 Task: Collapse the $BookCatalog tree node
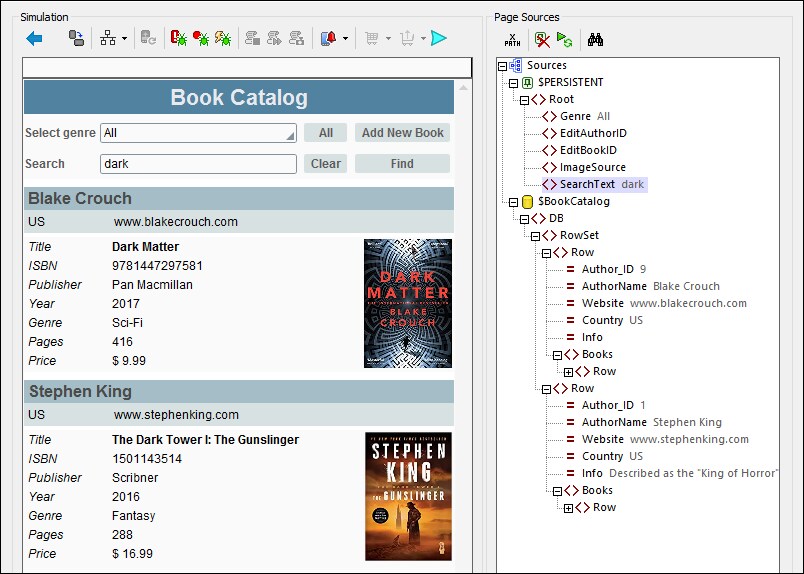[514, 202]
